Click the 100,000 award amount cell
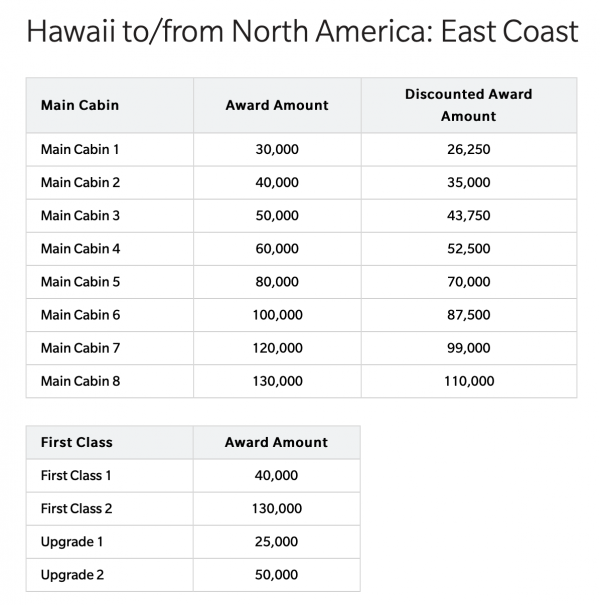This screenshot has height=605, width=600. click(277, 315)
